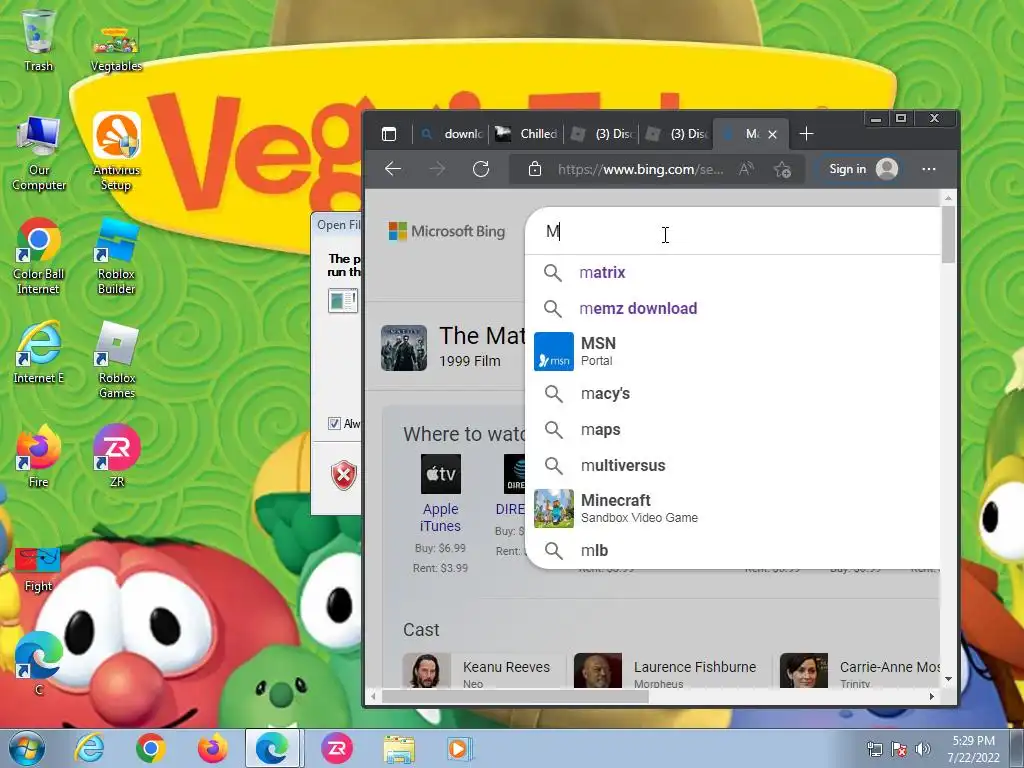Switch to the second (3) Disc tab
1024x768 pixels.
pos(677,134)
